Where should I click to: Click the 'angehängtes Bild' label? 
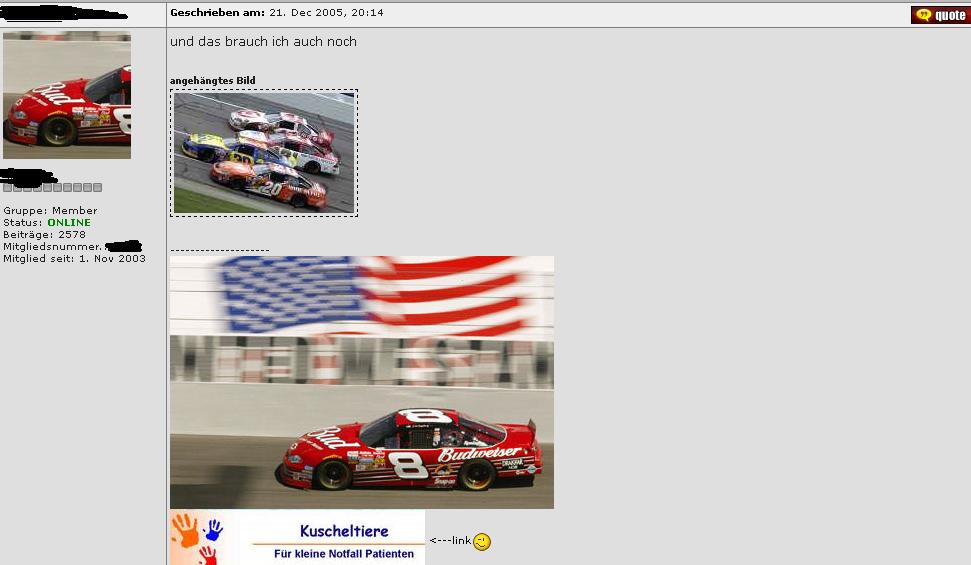pos(212,81)
